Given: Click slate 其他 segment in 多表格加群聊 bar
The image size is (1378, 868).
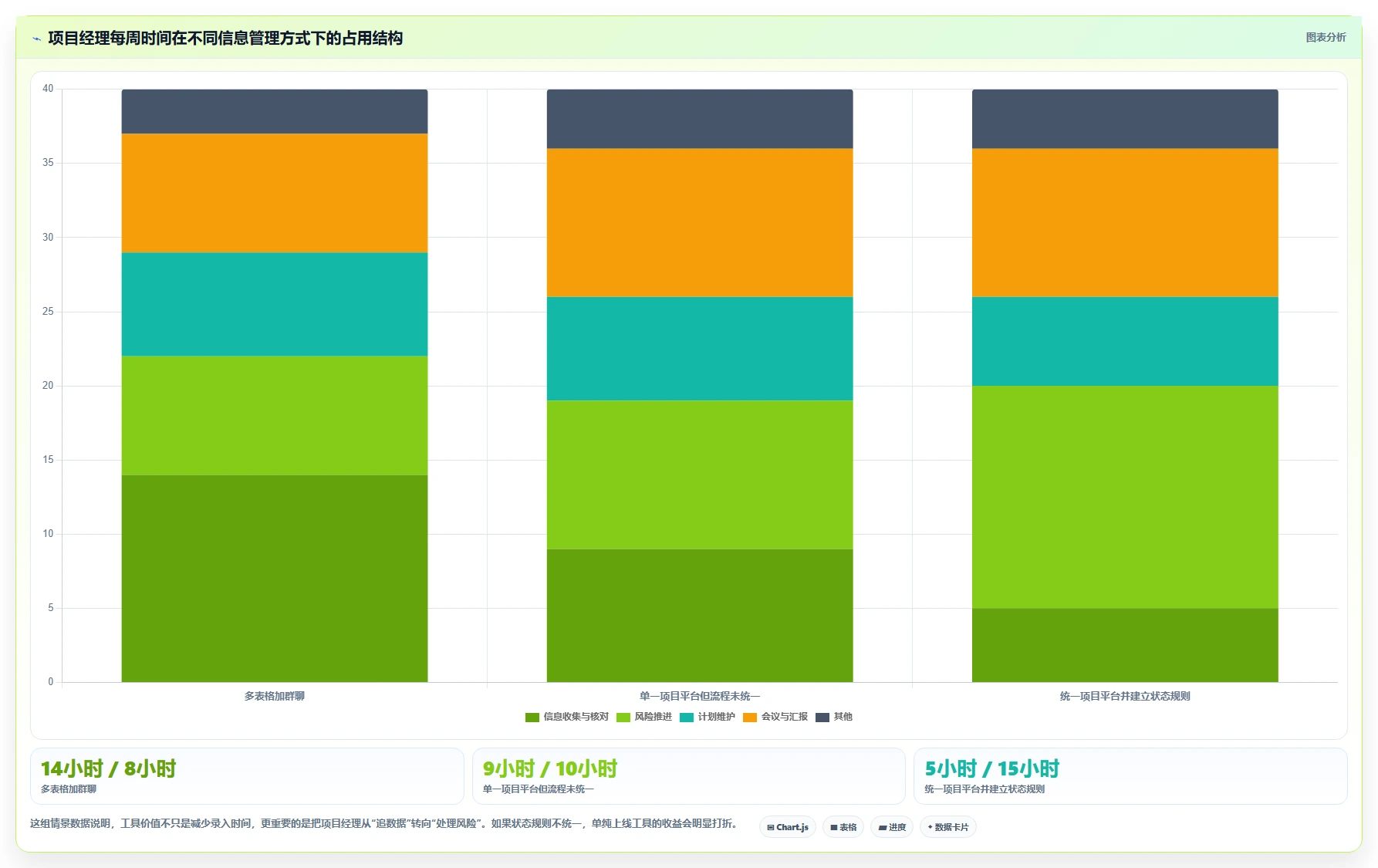Looking at the screenshot, I should (275, 112).
